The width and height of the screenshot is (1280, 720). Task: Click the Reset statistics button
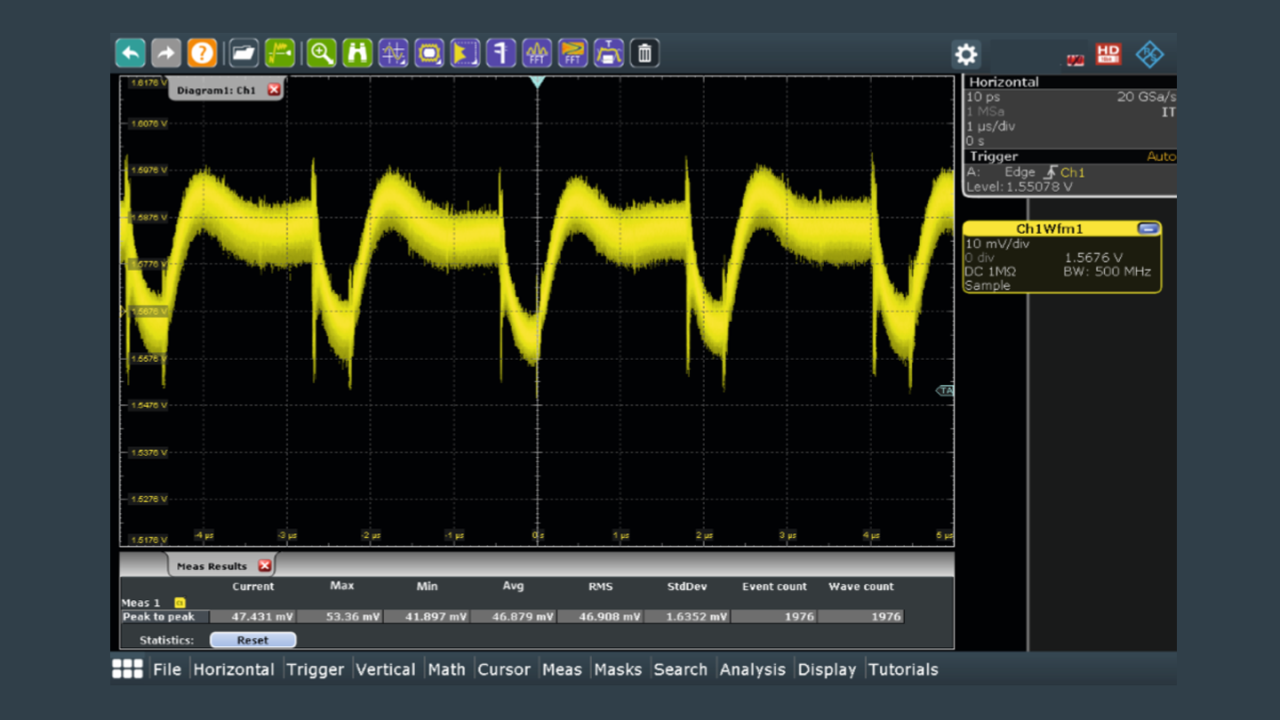(253, 640)
